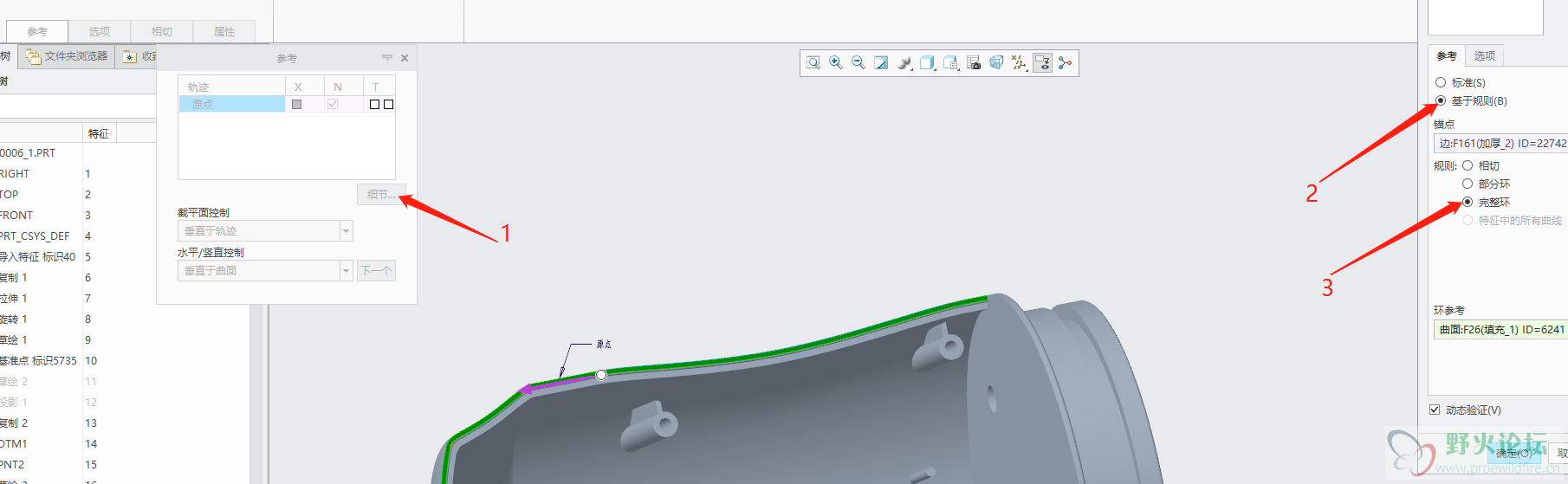Click the 选项 tab in dashboard
This screenshot has width=1568, height=484.
pyautogui.click(x=99, y=31)
